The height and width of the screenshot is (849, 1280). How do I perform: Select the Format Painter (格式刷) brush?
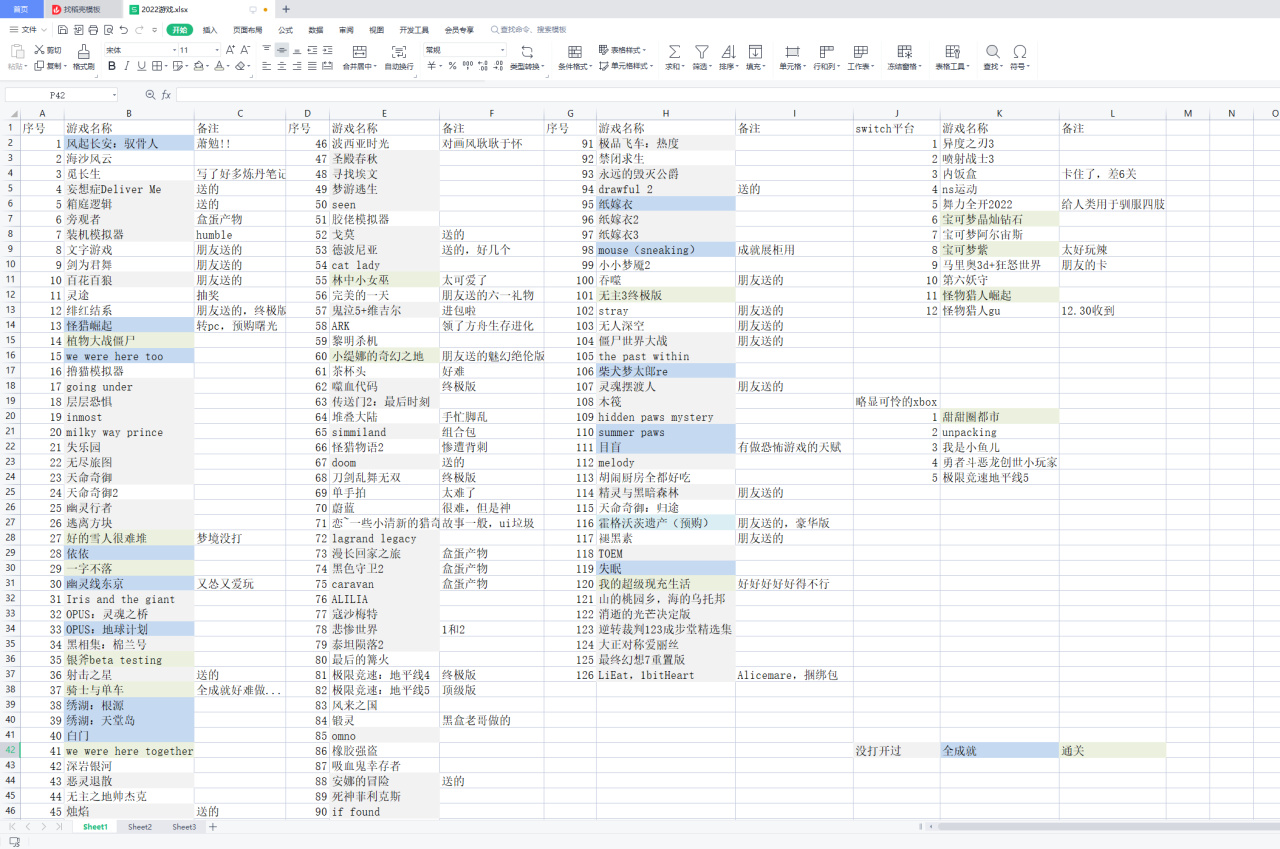[83, 51]
